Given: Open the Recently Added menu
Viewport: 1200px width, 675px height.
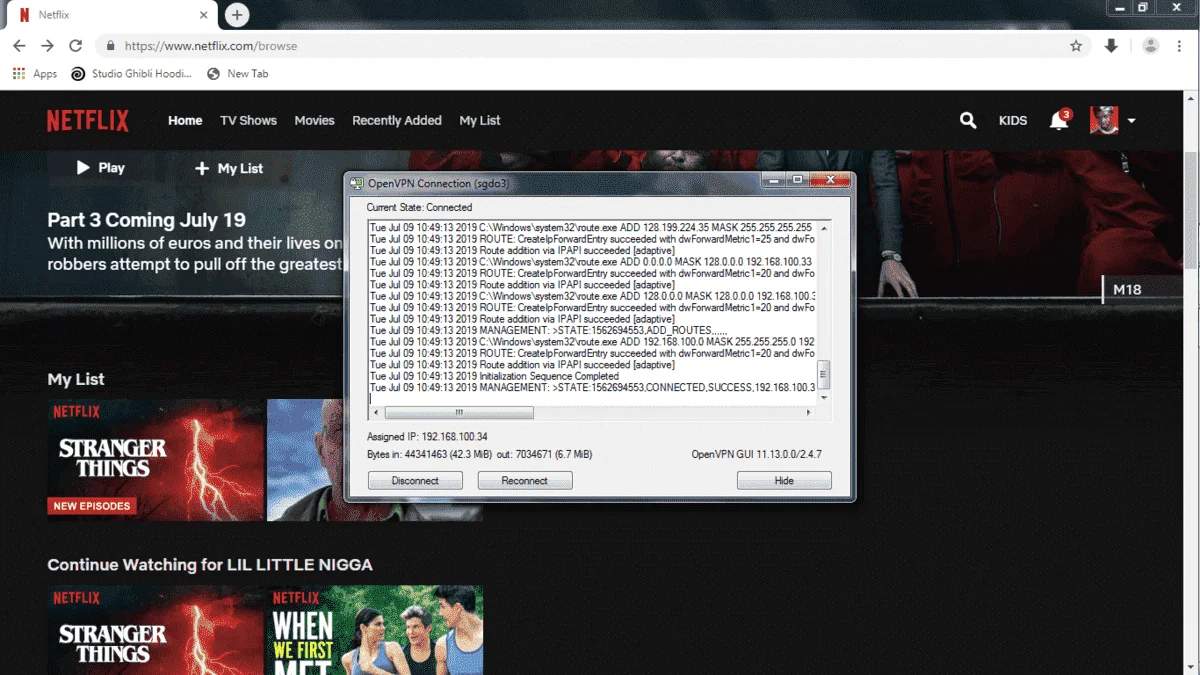Looking at the screenshot, I should point(397,120).
